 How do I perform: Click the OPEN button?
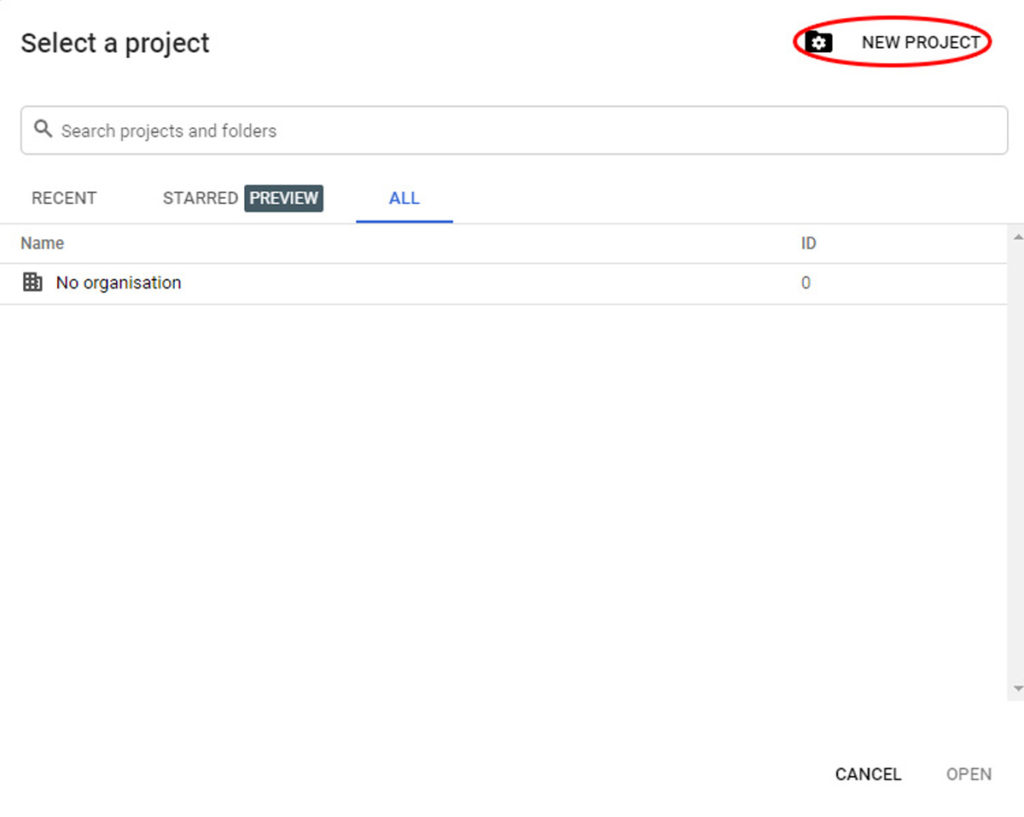click(x=967, y=774)
